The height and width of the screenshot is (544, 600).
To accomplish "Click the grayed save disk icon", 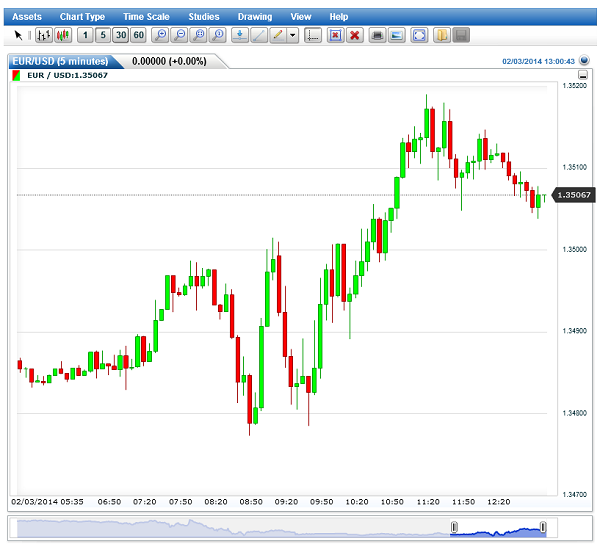I will (x=461, y=36).
